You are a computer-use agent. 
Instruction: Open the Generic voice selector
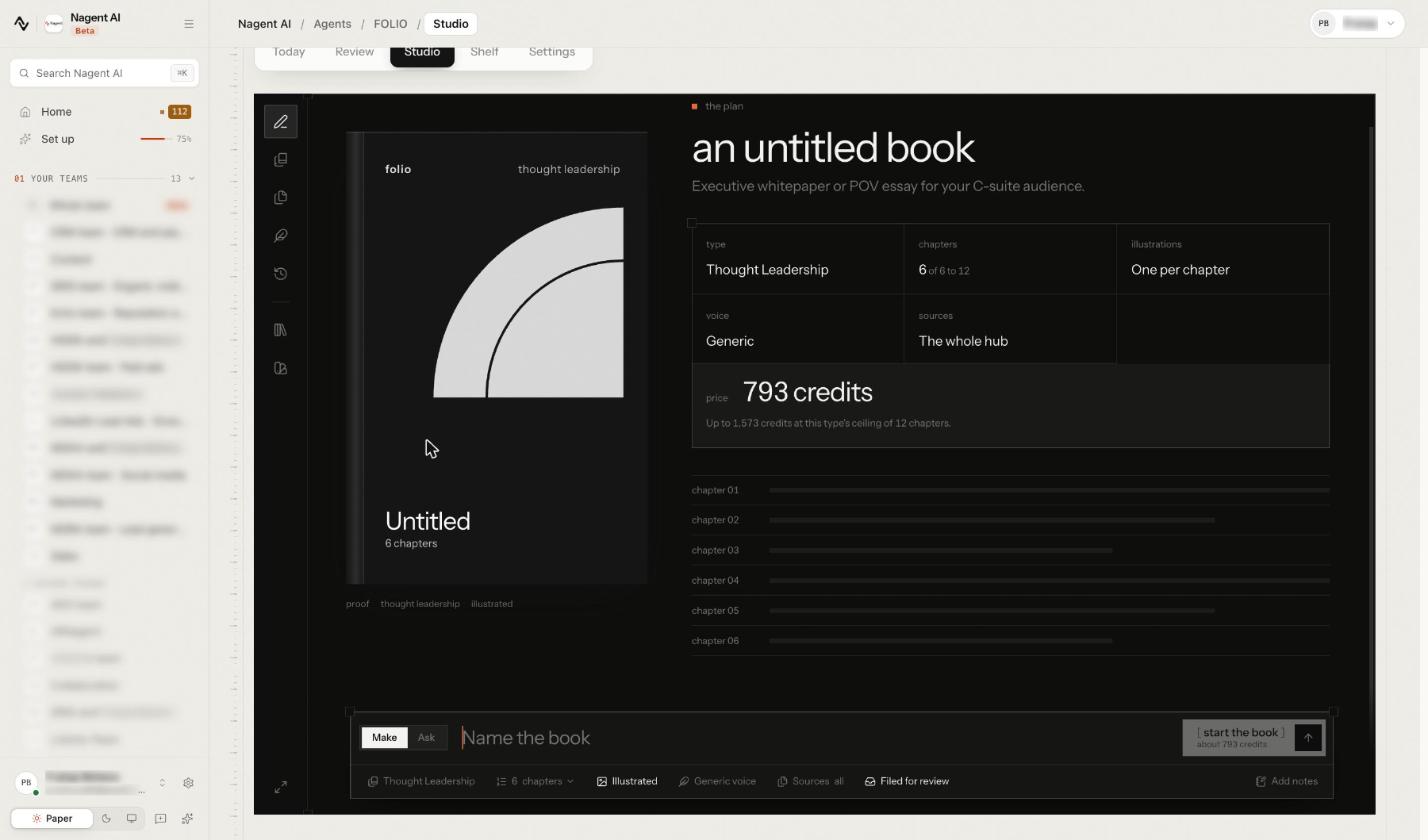coord(717,781)
